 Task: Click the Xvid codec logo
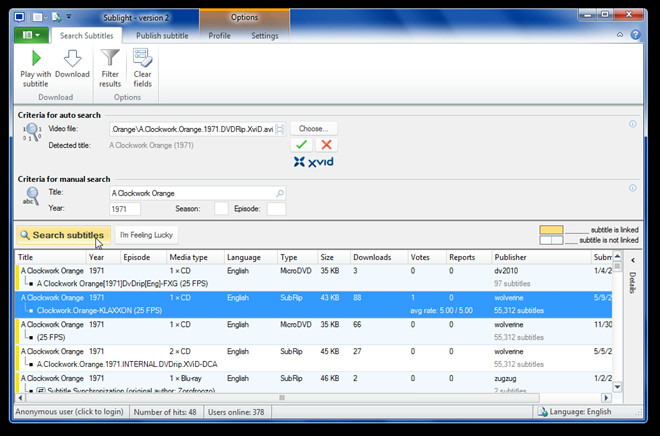click(314, 162)
